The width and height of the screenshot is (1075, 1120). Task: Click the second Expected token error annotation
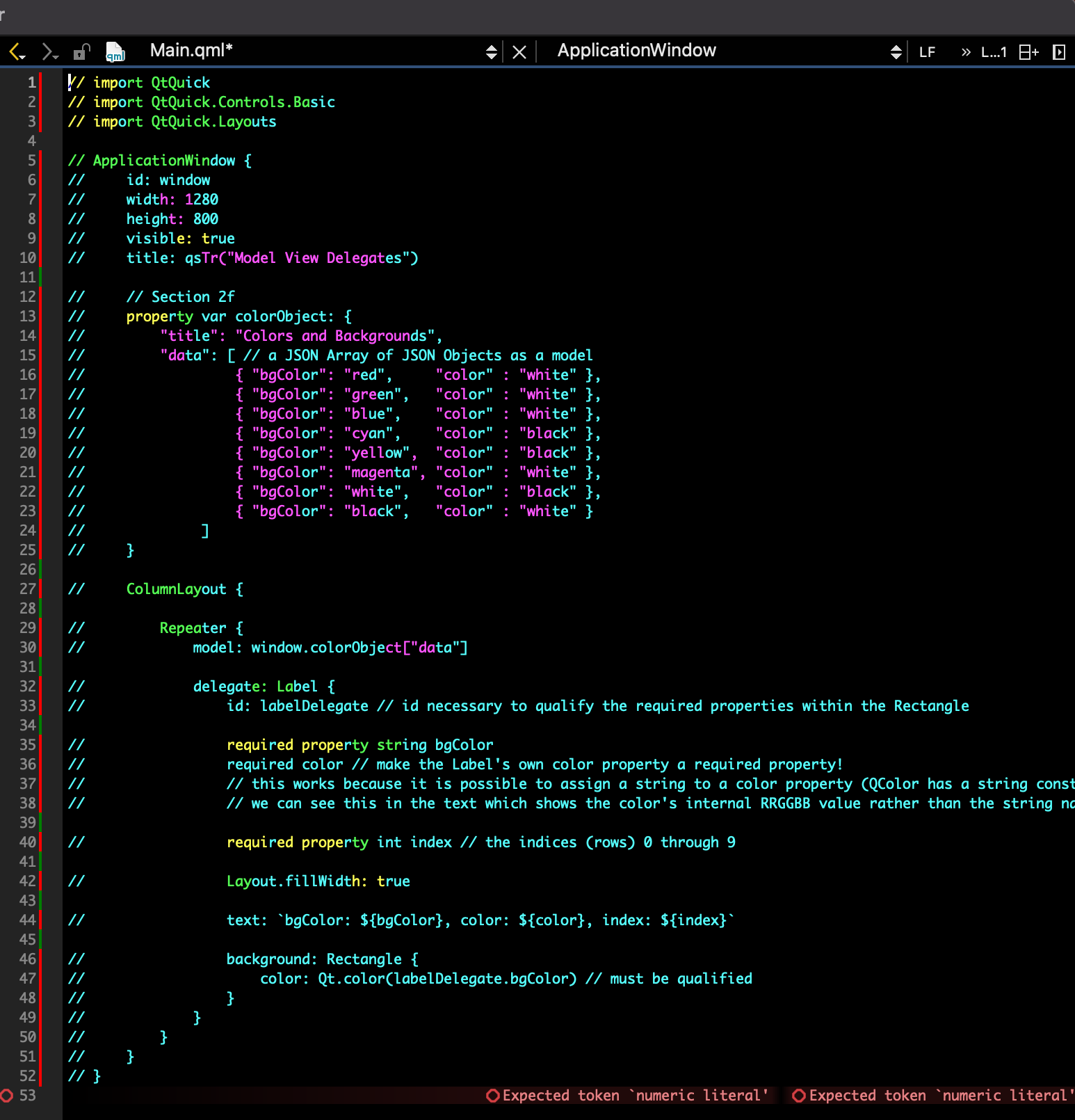pos(934,1096)
